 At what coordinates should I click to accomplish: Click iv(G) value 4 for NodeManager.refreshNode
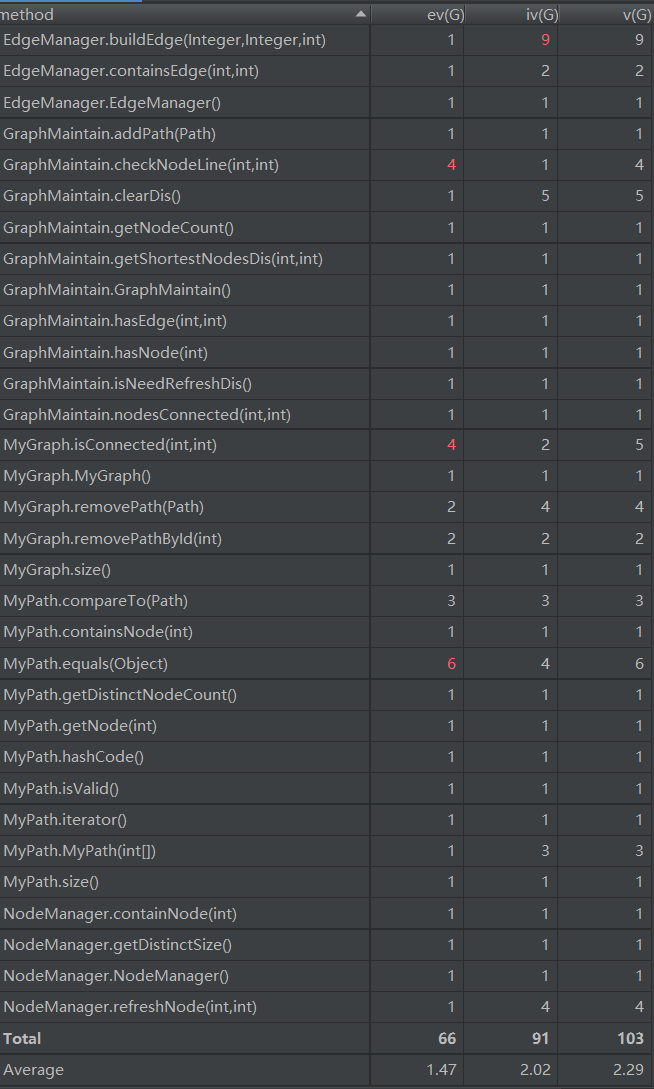[545, 1007]
